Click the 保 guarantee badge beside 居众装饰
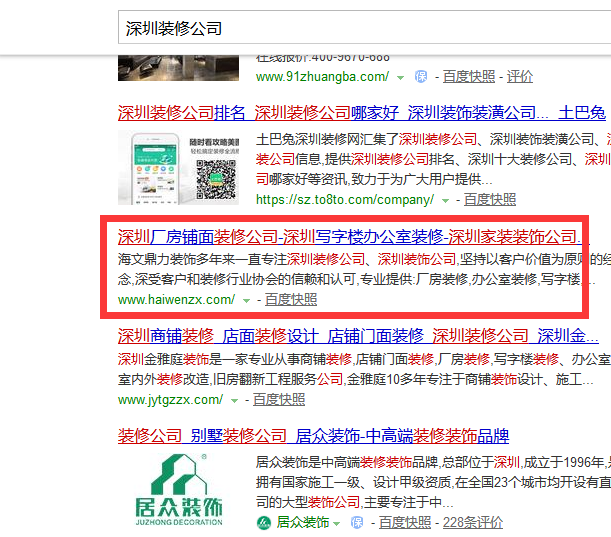Viewport: 611px width, 537px height. click(357, 523)
